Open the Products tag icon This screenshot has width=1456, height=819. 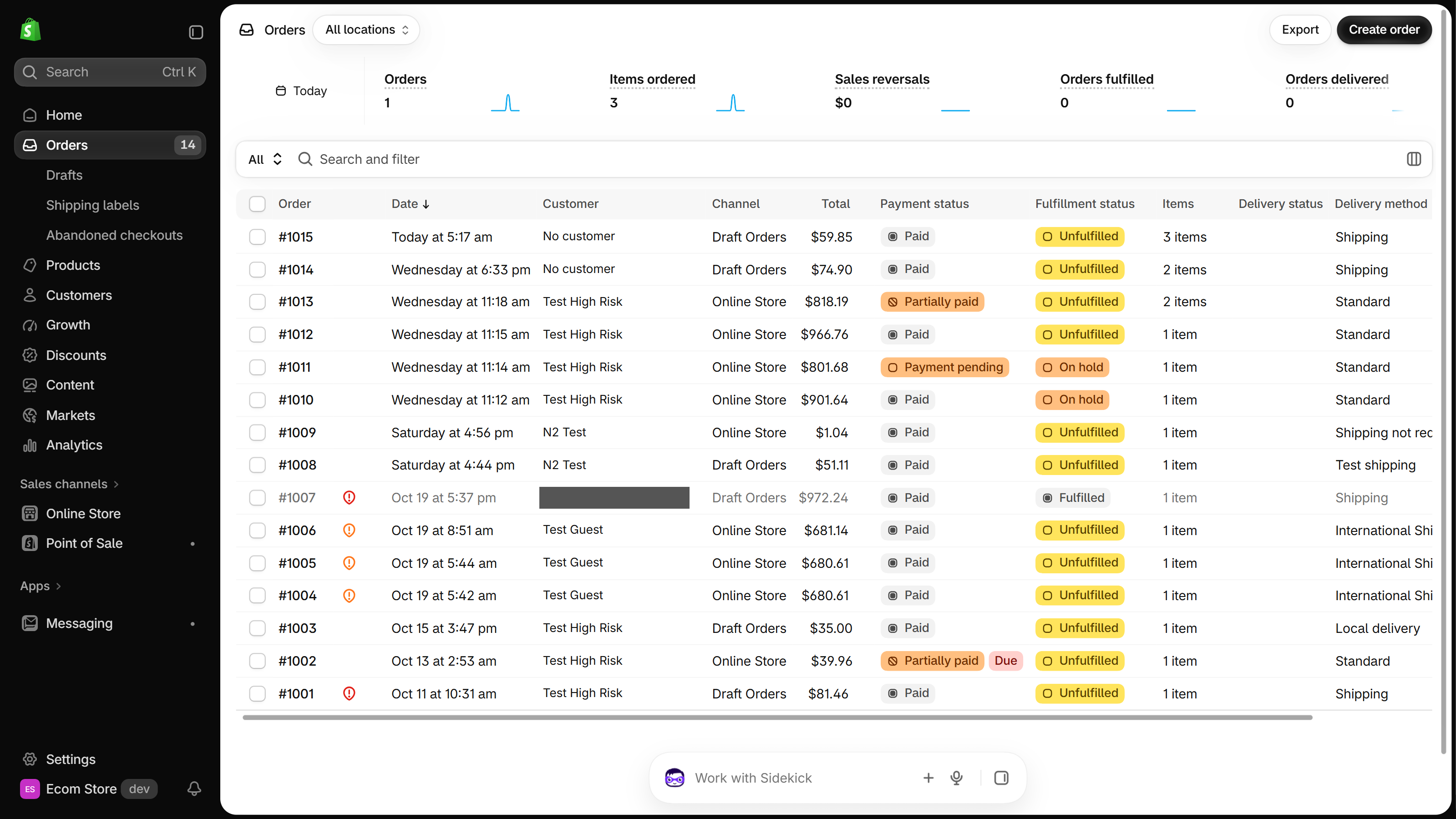pos(30,265)
